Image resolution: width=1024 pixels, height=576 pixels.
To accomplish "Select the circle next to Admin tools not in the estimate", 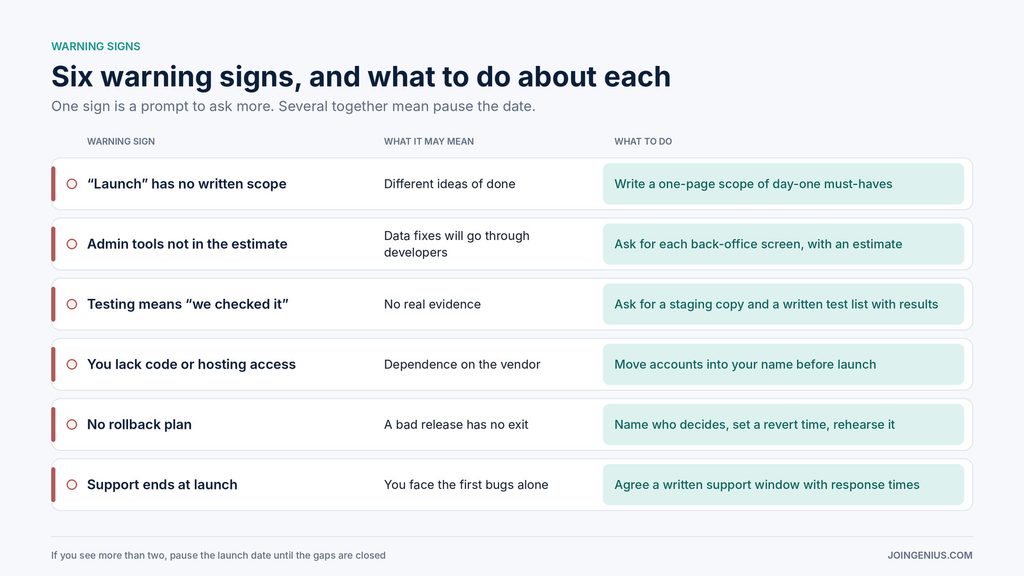I will 72,244.
